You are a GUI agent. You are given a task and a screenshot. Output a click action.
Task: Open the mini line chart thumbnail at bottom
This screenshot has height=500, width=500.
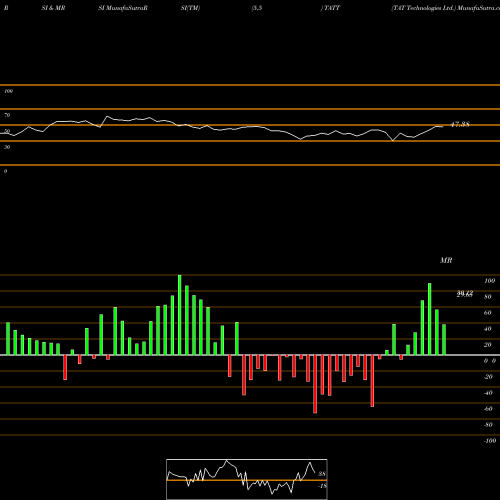247,479
